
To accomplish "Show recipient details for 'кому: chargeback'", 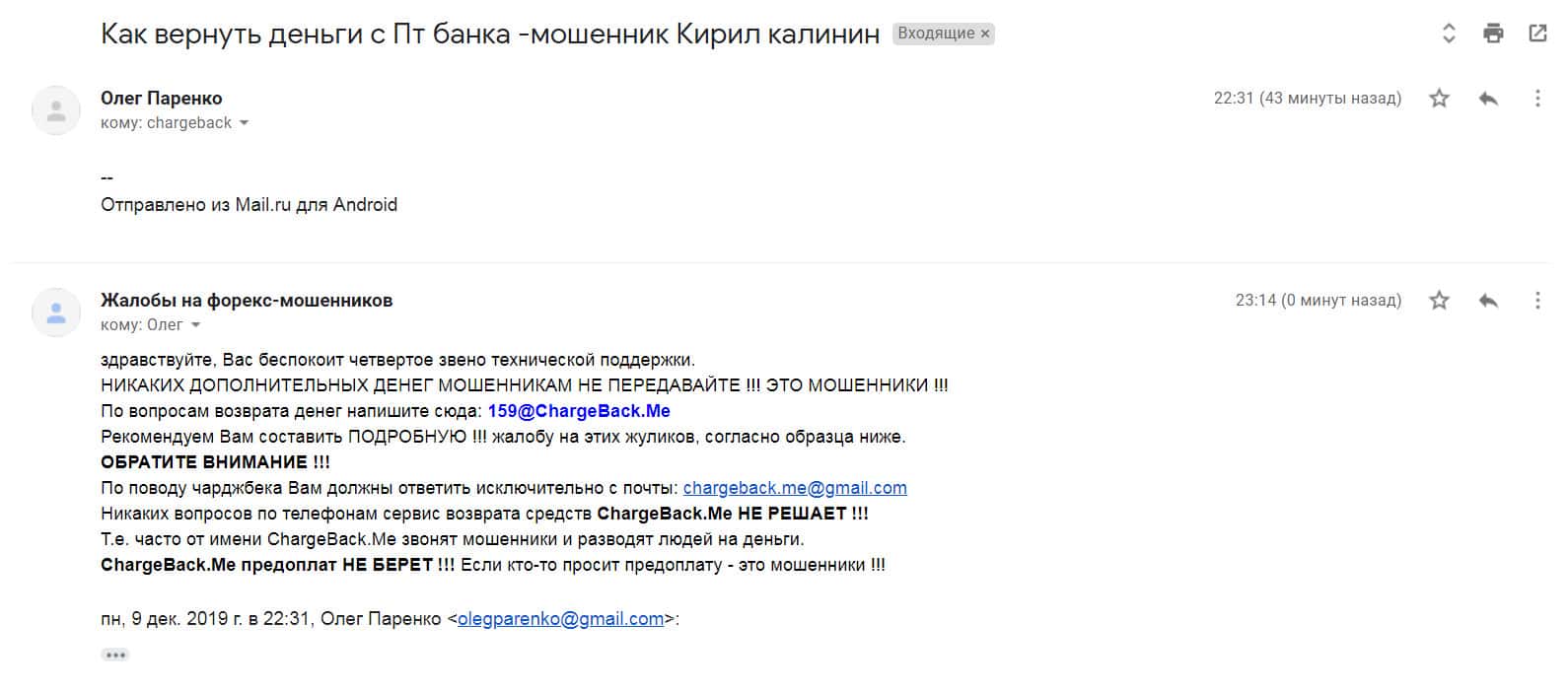I will click(244, 123).
